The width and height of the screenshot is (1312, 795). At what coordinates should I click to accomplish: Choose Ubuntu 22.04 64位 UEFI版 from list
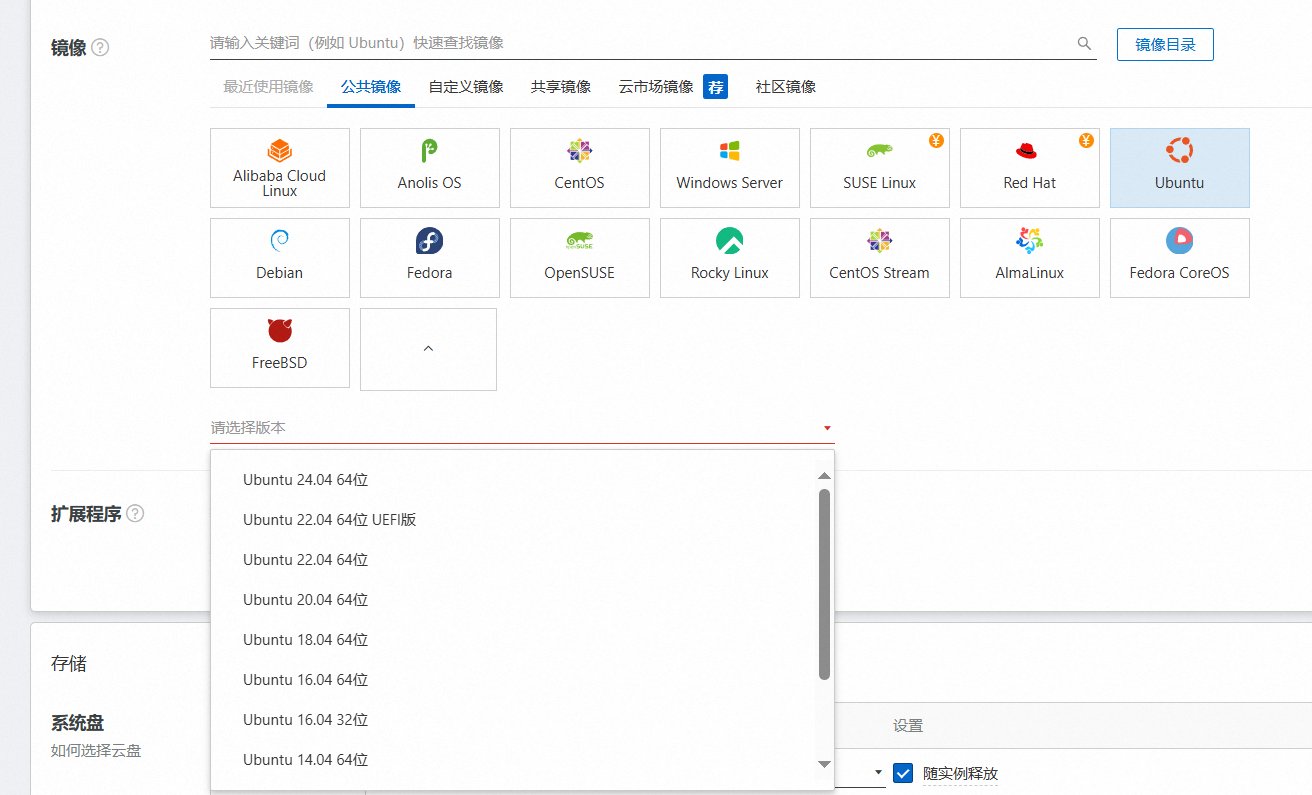click(329, 520)
